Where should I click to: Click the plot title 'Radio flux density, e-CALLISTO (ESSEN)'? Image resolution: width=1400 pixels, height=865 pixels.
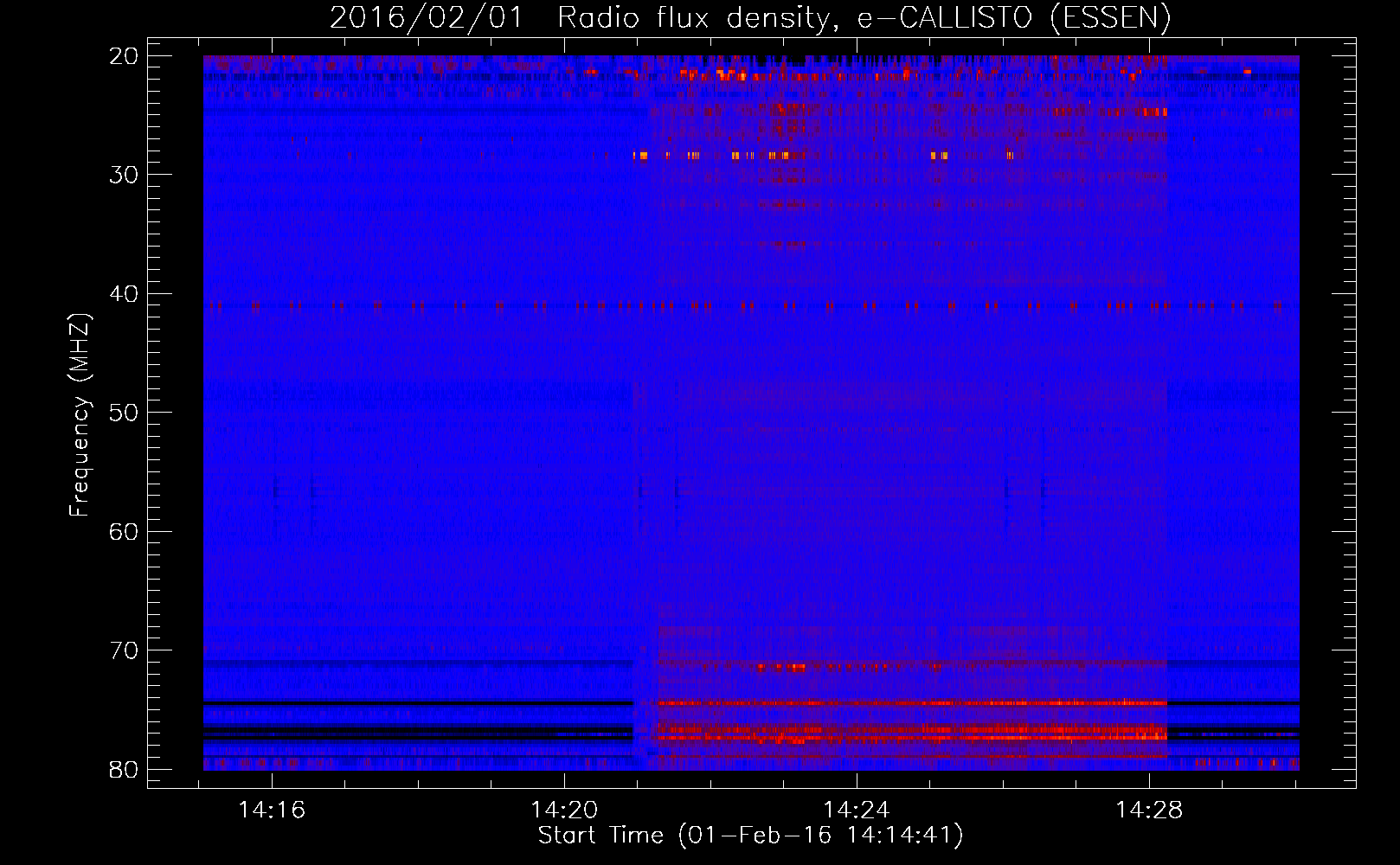(864, 18)
